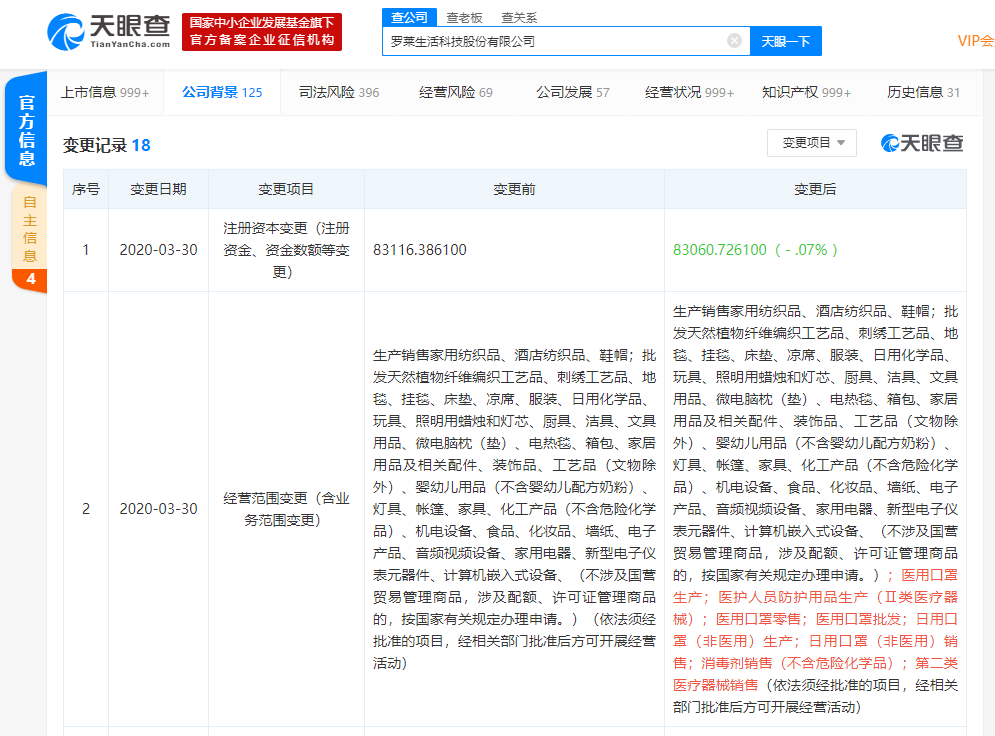Click the 序号 column header

86,189
